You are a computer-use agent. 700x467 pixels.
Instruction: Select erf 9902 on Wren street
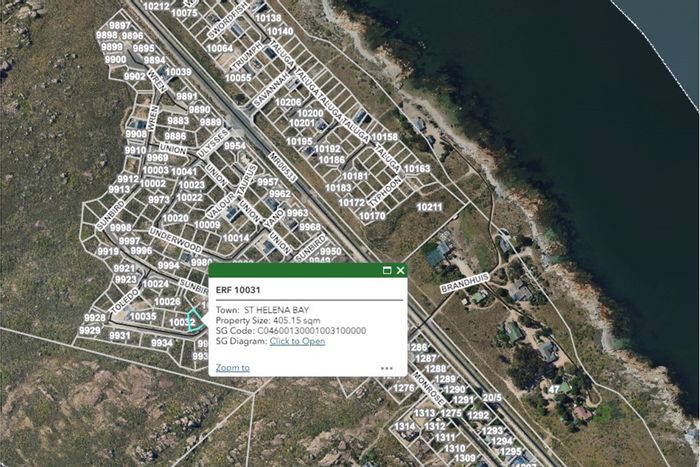pos(134,76)
